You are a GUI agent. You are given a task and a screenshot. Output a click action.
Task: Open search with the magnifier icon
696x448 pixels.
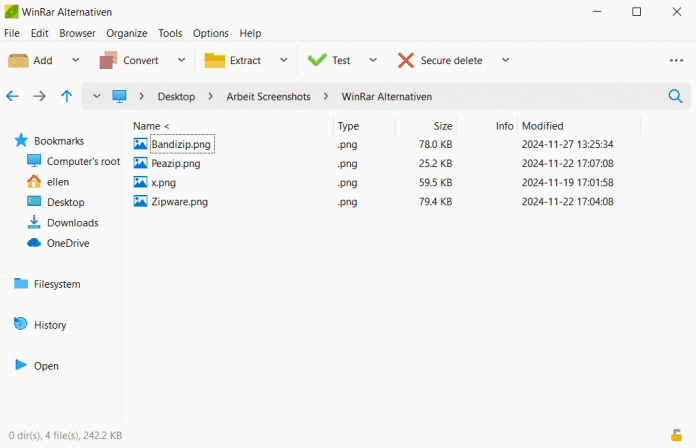coord(675,96)
